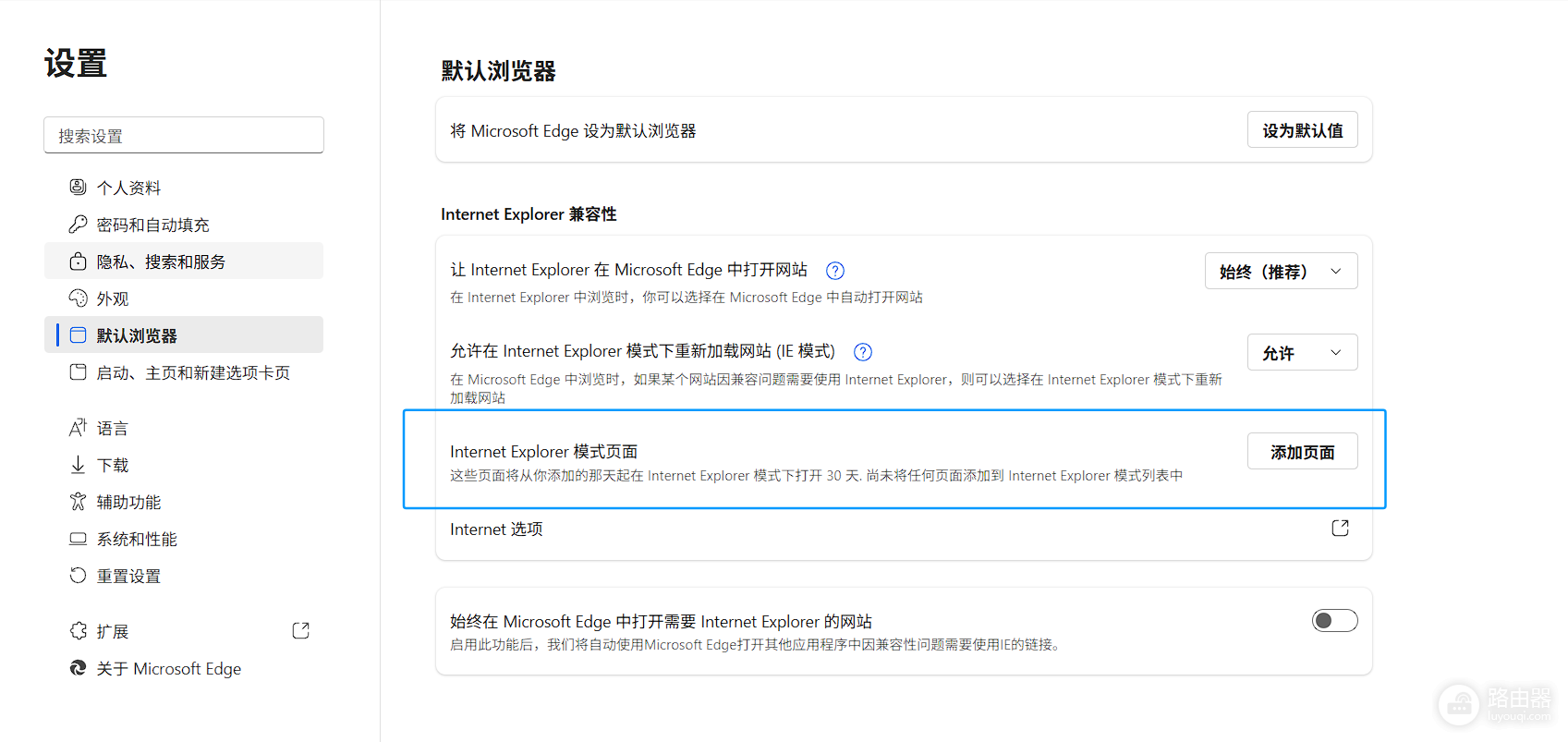1568x742 pixels.
Task: Click the profile icon beside 个人资料
Action: click(78, 188)
